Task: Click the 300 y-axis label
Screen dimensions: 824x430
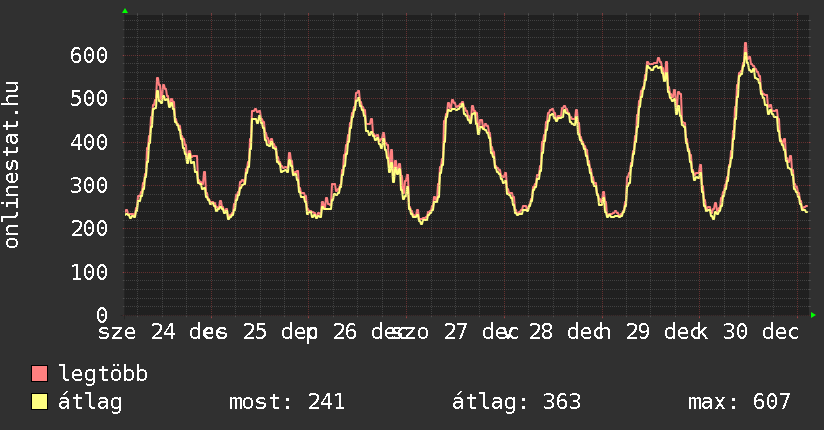Action: [x=89, y=185]
